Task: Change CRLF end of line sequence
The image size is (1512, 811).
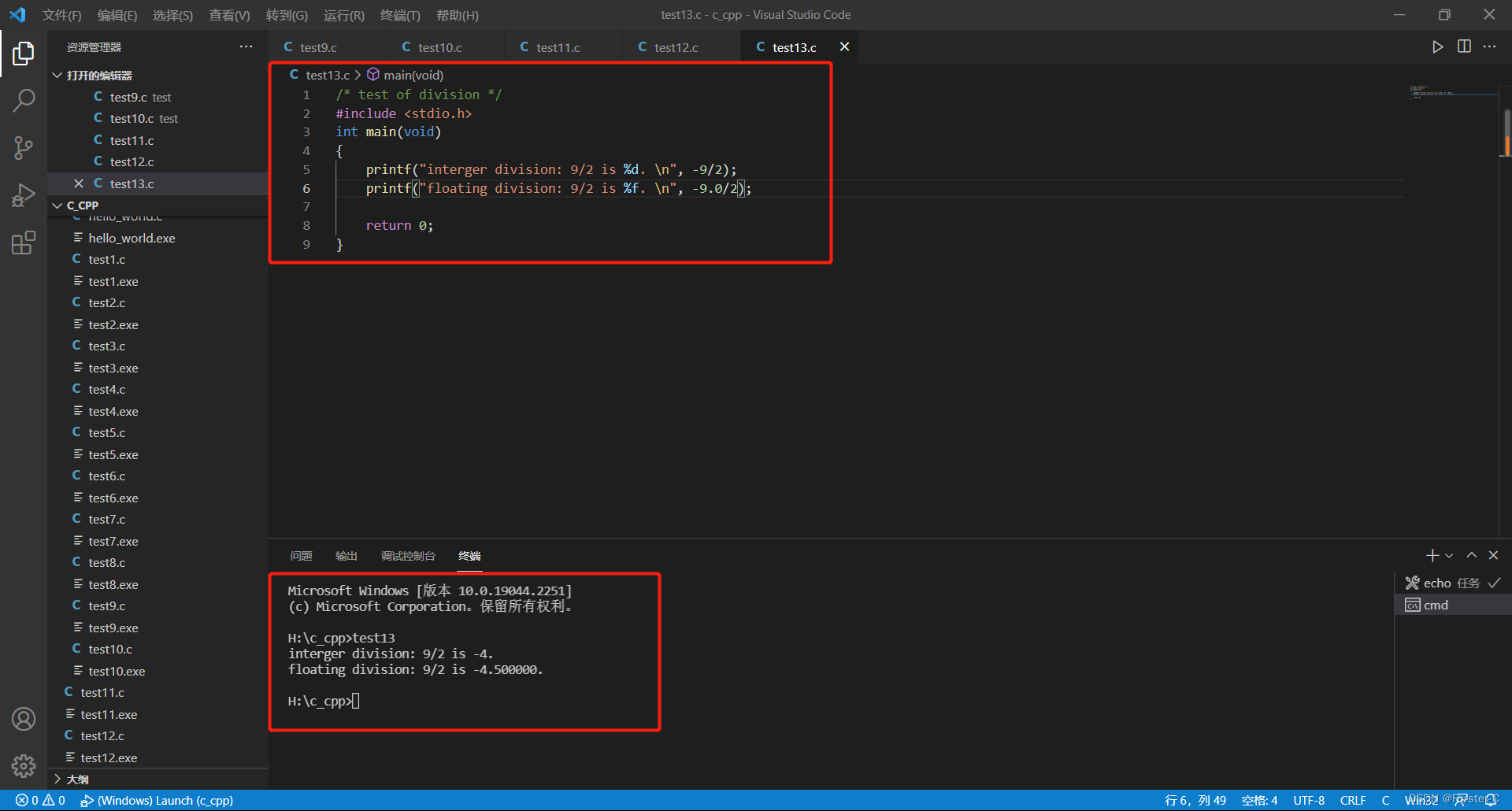Action: coord(1353,800)
